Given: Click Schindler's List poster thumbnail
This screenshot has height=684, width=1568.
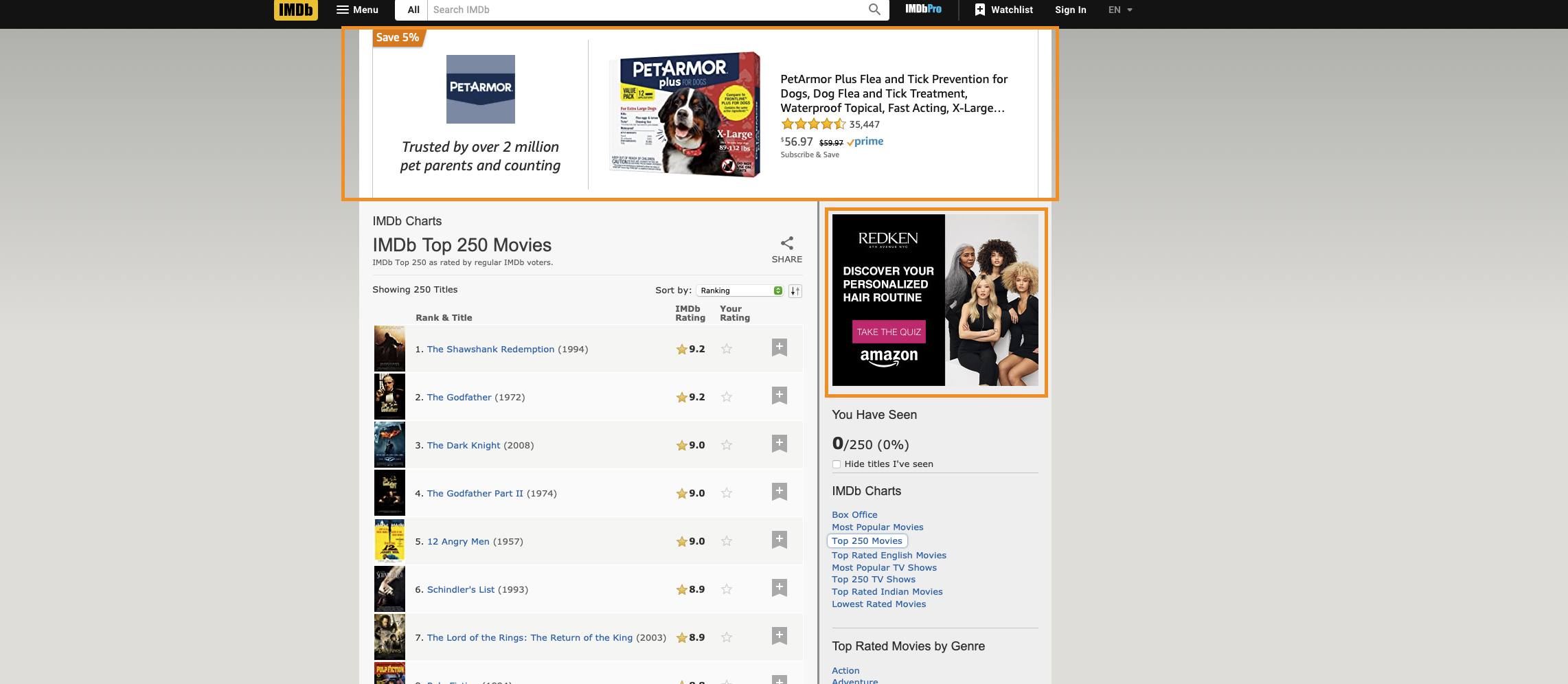Looking at the screenshot, I should 389,589.
